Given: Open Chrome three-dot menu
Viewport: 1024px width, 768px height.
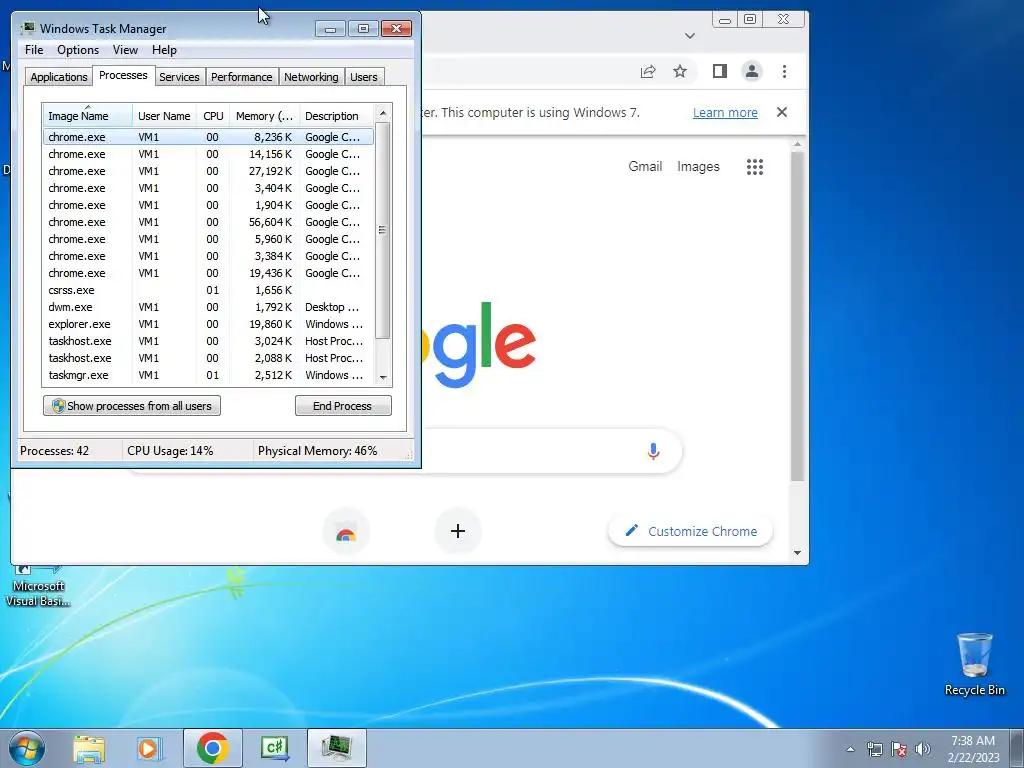Looking at the screenshot, I should coord(784,71).
